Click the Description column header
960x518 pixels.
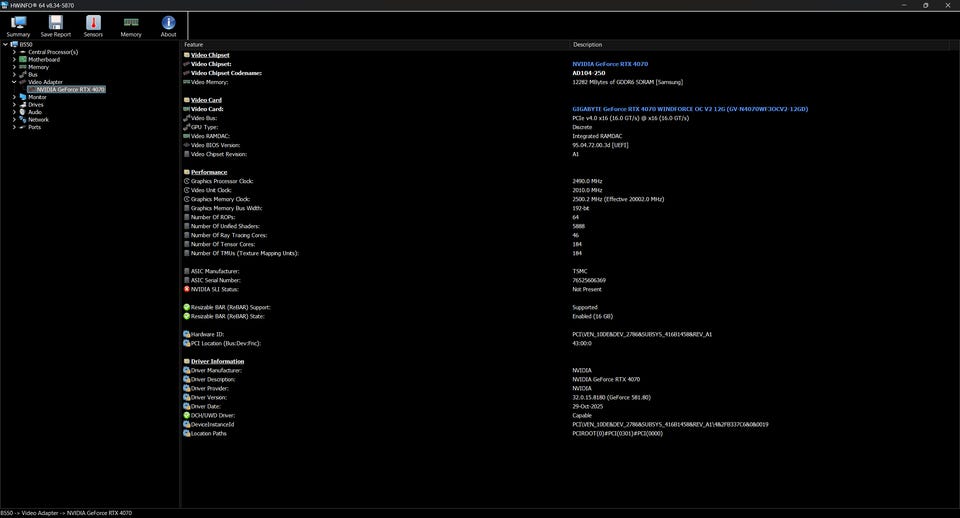(587, 44)
